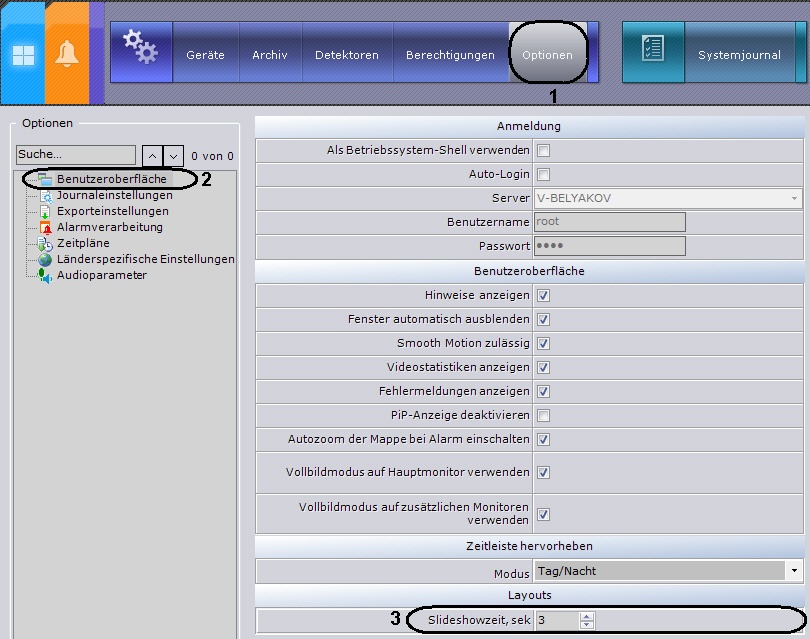Toggle Videostatistiken anzeigen checkbox

point(543,367)
